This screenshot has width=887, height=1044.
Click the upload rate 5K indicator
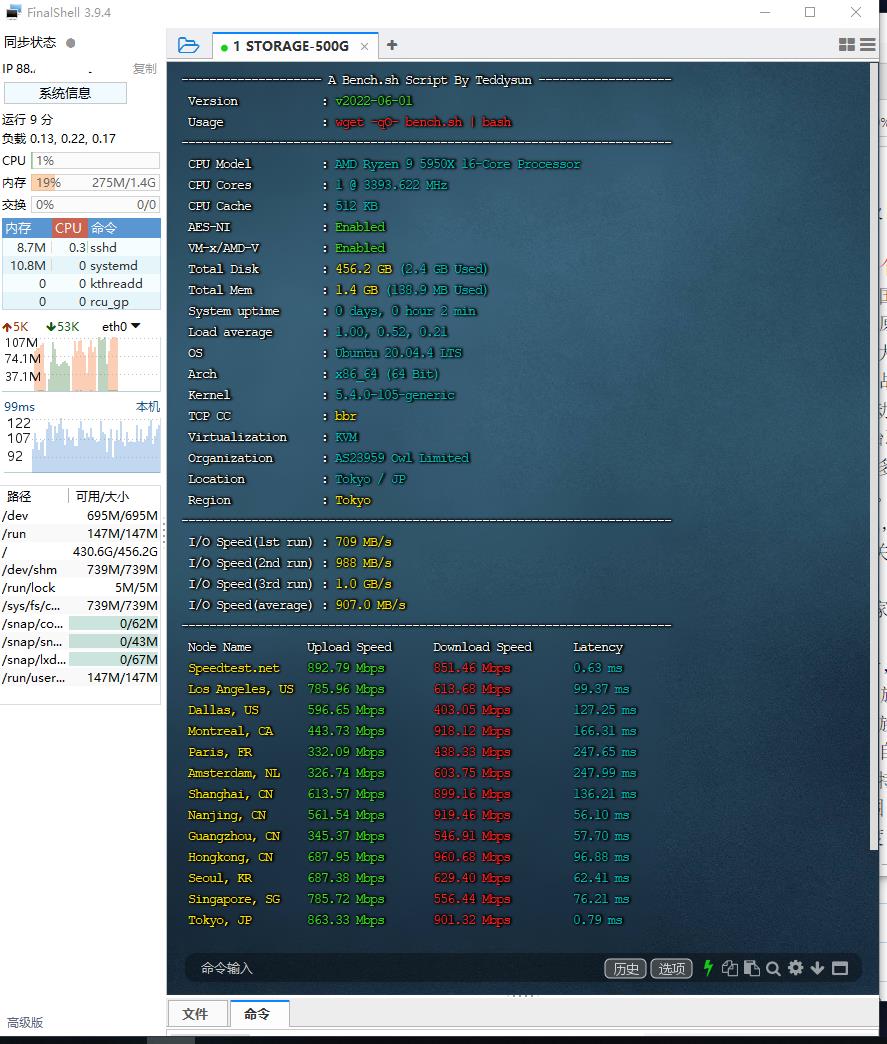tap(15, 326)
